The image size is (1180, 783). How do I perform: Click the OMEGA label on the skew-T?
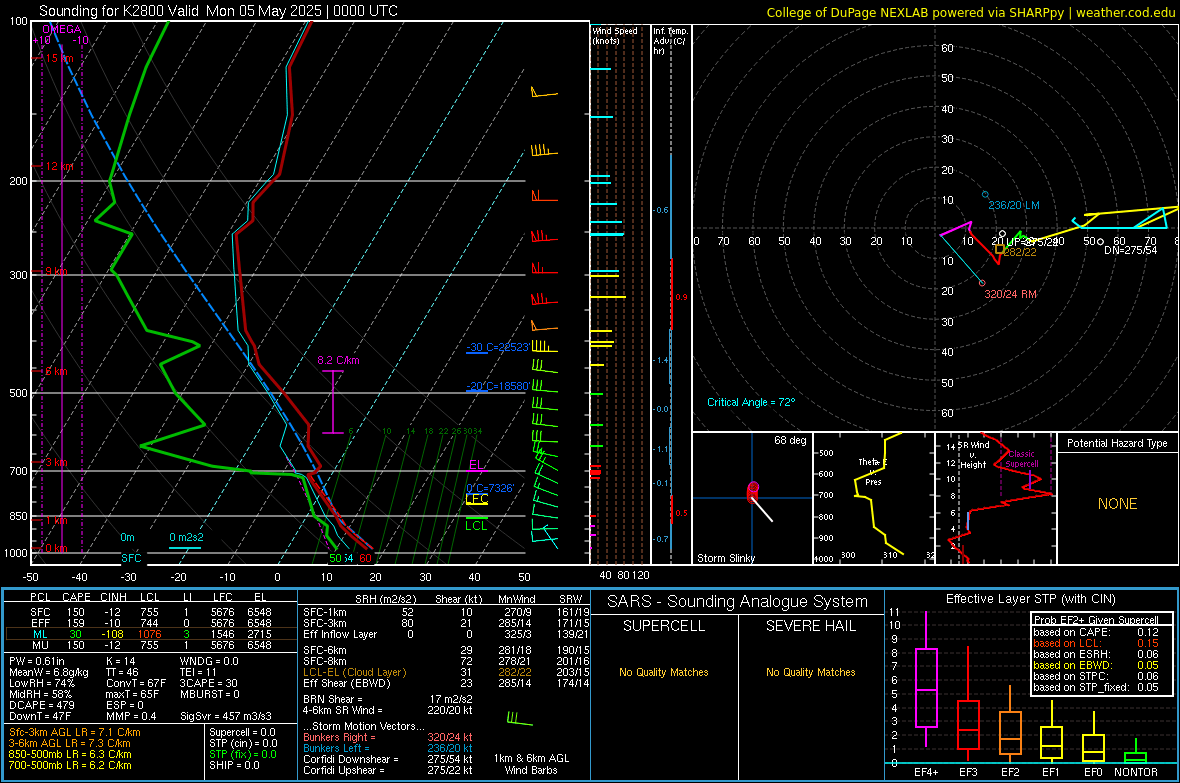pos(62,29)
